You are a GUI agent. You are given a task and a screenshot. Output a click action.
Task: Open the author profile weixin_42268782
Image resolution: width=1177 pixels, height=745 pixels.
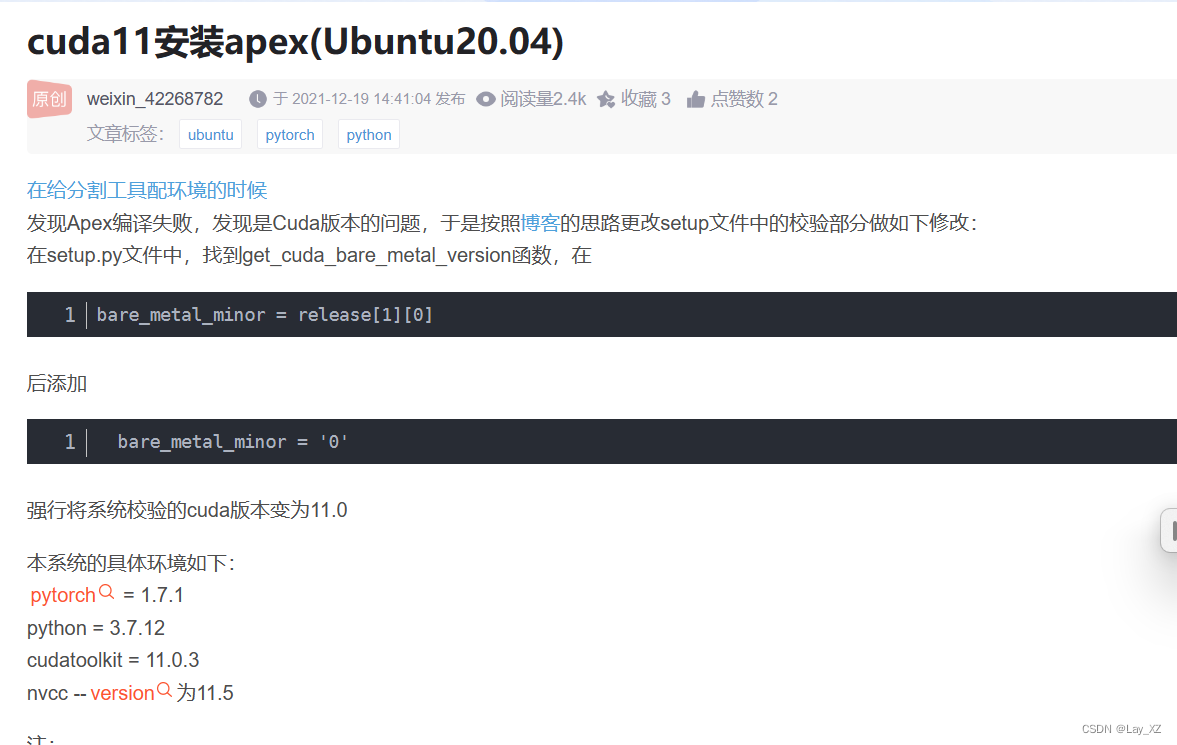[155, 98]
